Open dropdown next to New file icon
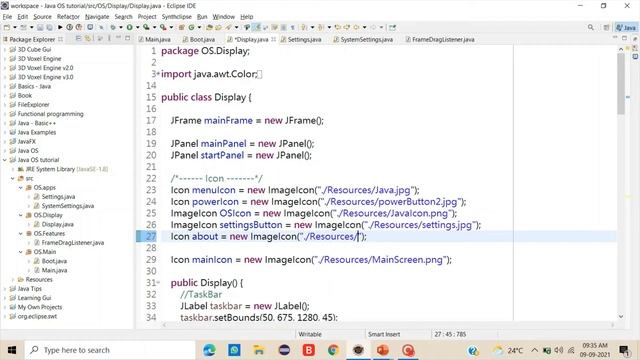The height and width of the screenshot is (360, 640). pyautogui.click(x=15, y=27)
